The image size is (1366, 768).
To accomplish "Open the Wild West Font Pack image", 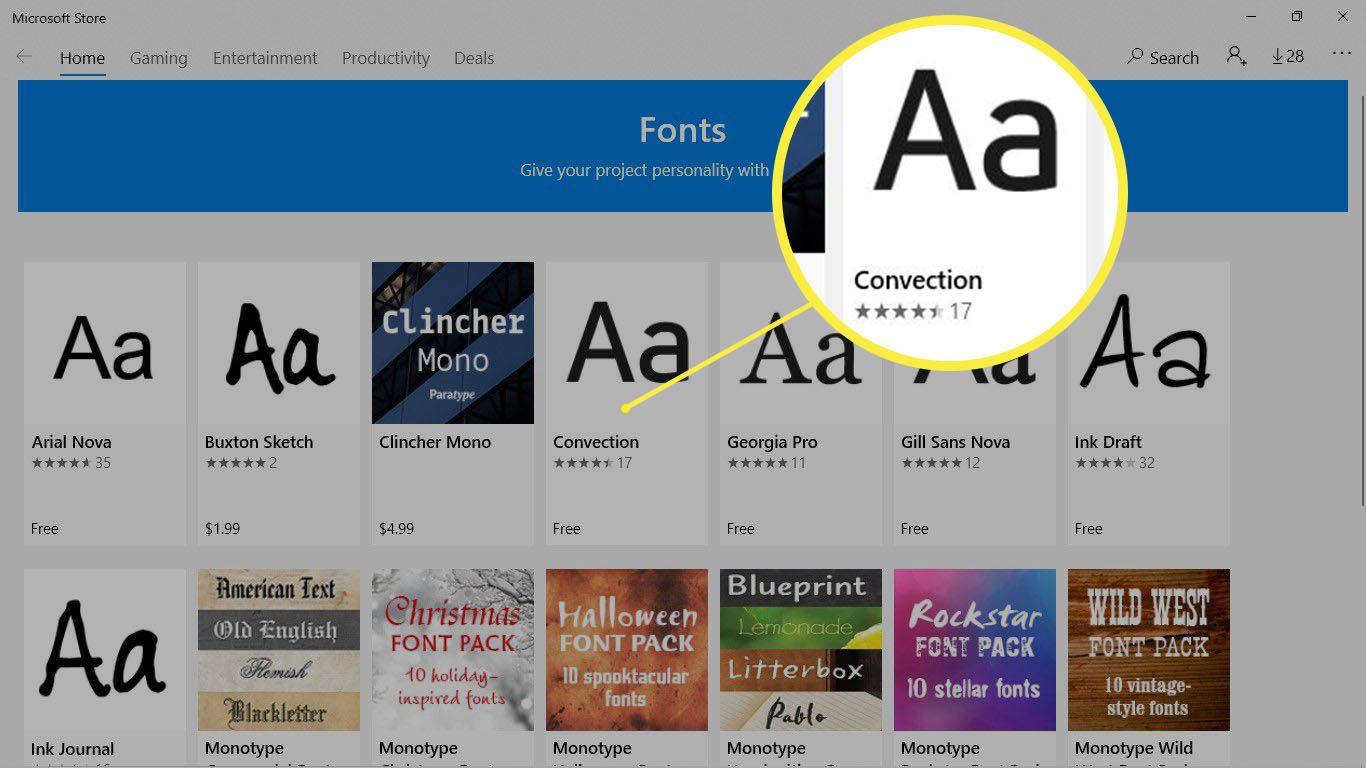I will pos(1149,650).
